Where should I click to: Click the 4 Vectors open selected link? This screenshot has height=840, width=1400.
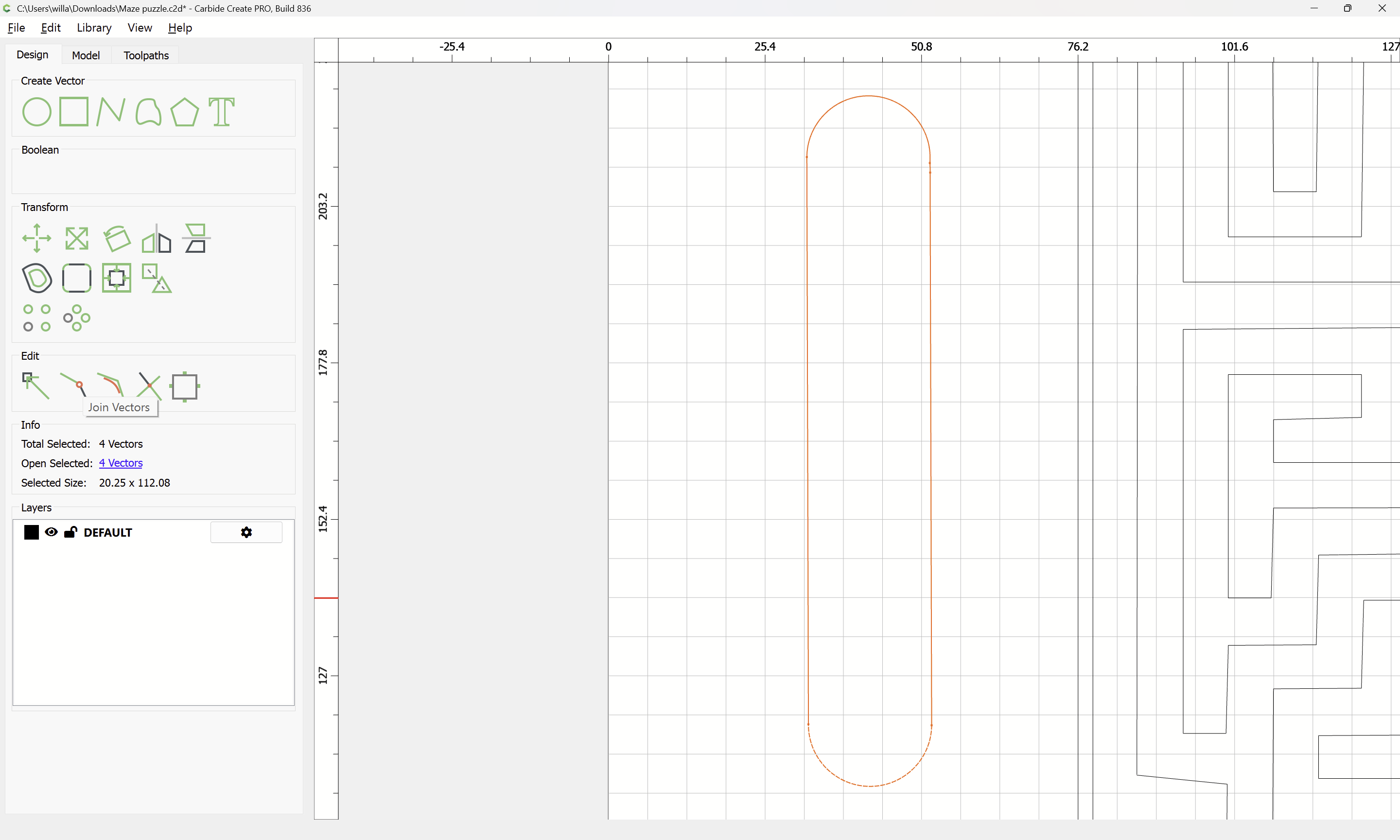tap(121, 463)
